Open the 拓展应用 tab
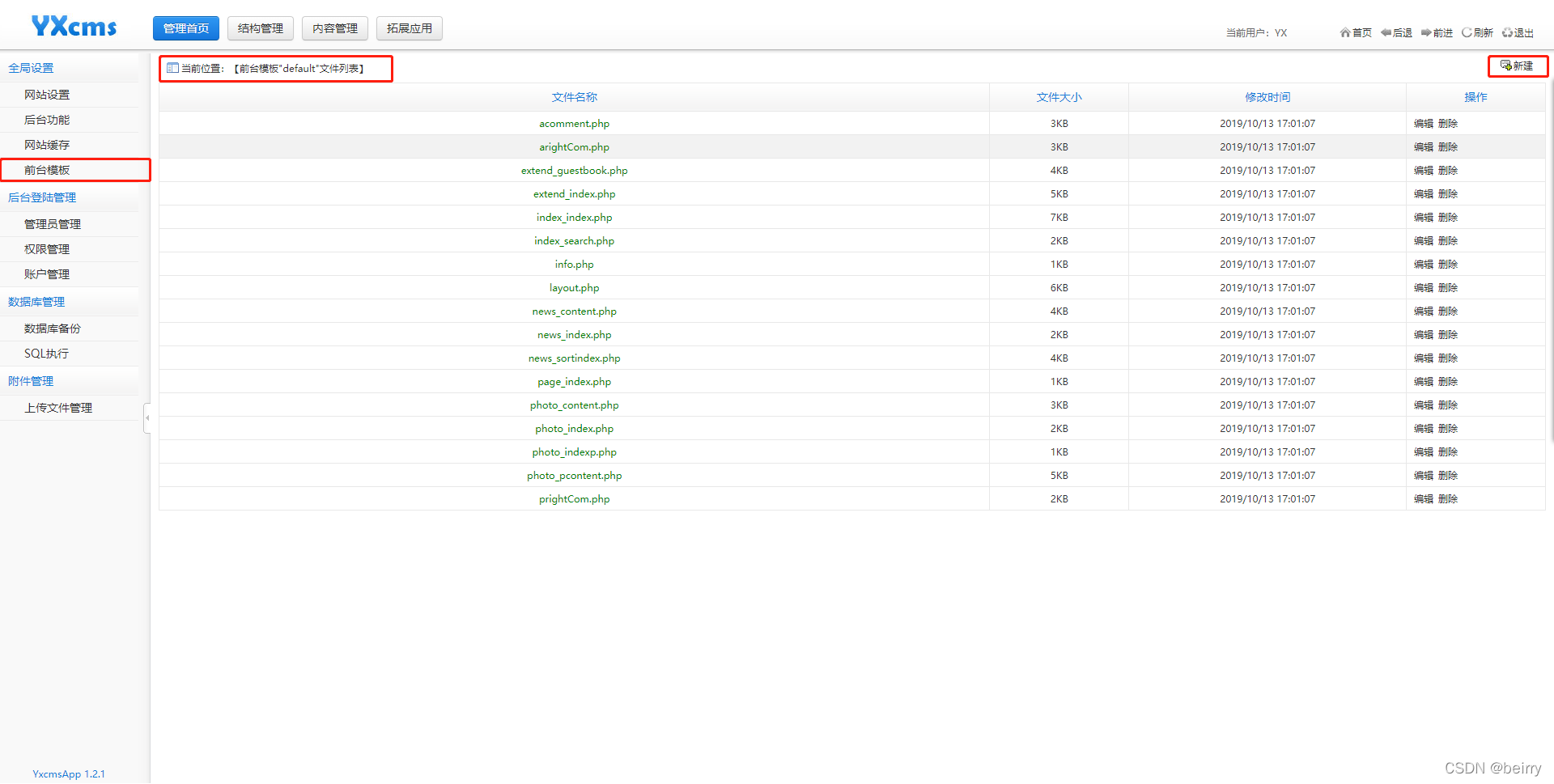Image resolution: width=1554 pixels, height=784 pixels. click(410, 28)
